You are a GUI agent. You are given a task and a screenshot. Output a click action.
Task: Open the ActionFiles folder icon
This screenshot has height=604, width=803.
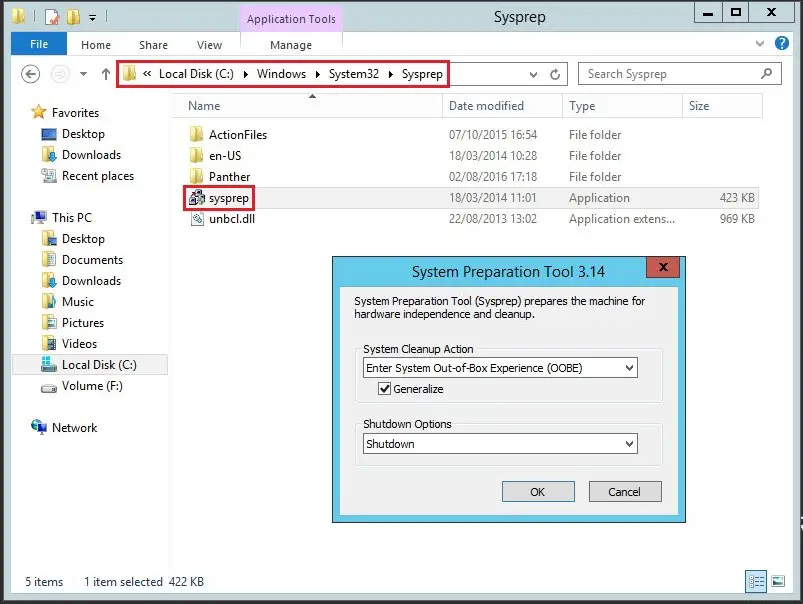pos(197,135)
